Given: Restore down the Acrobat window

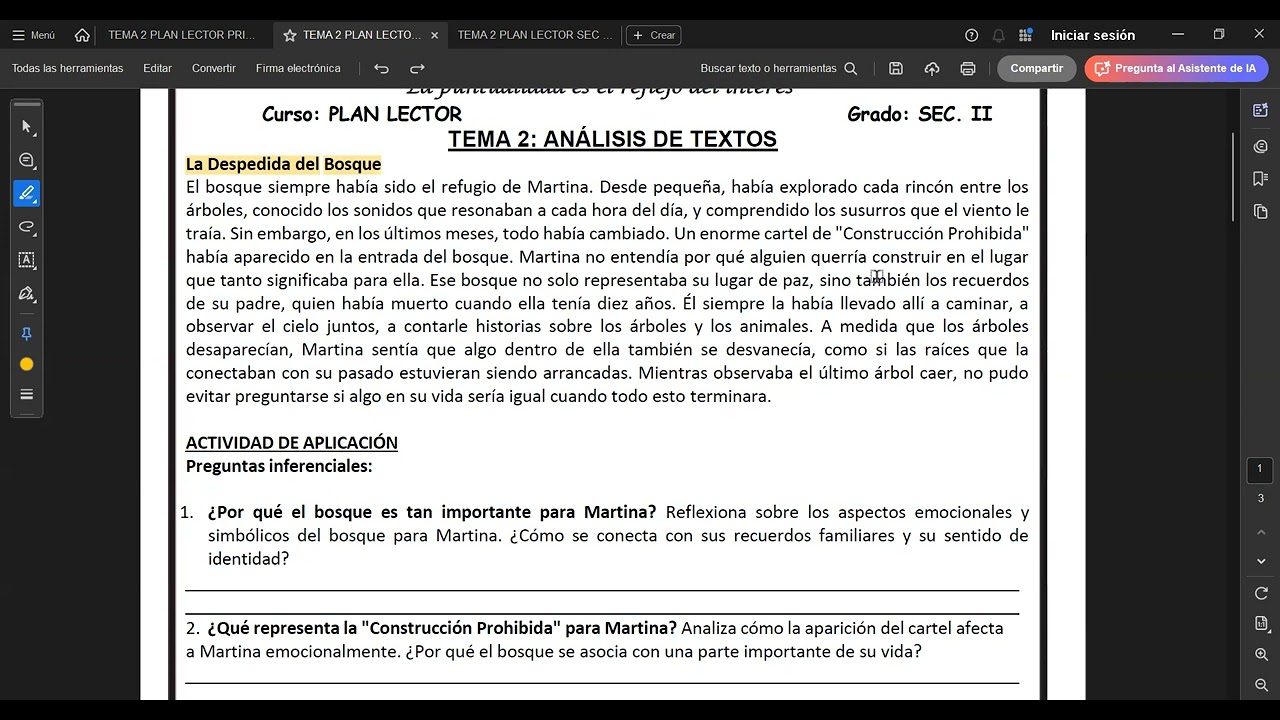Looking at the screenshot, I should pyautogui.click(x=1219, y=35).
